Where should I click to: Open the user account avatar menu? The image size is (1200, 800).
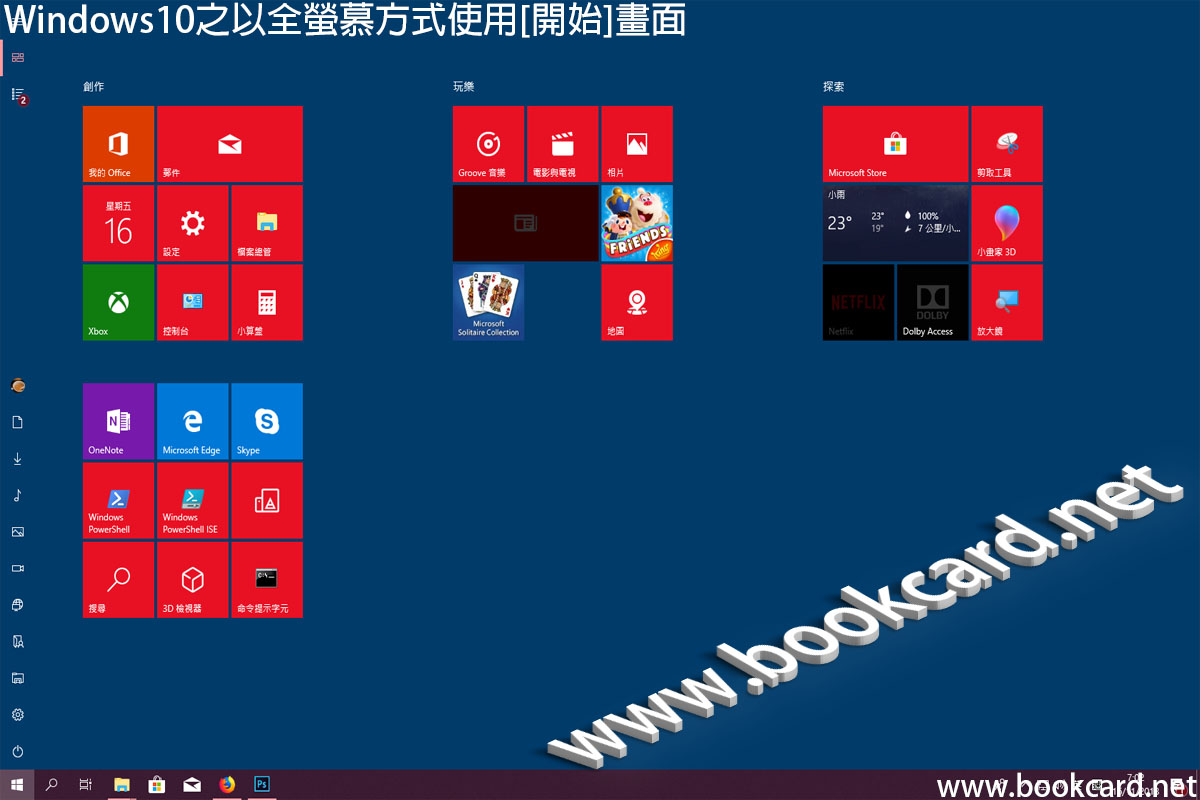[17, 385]
